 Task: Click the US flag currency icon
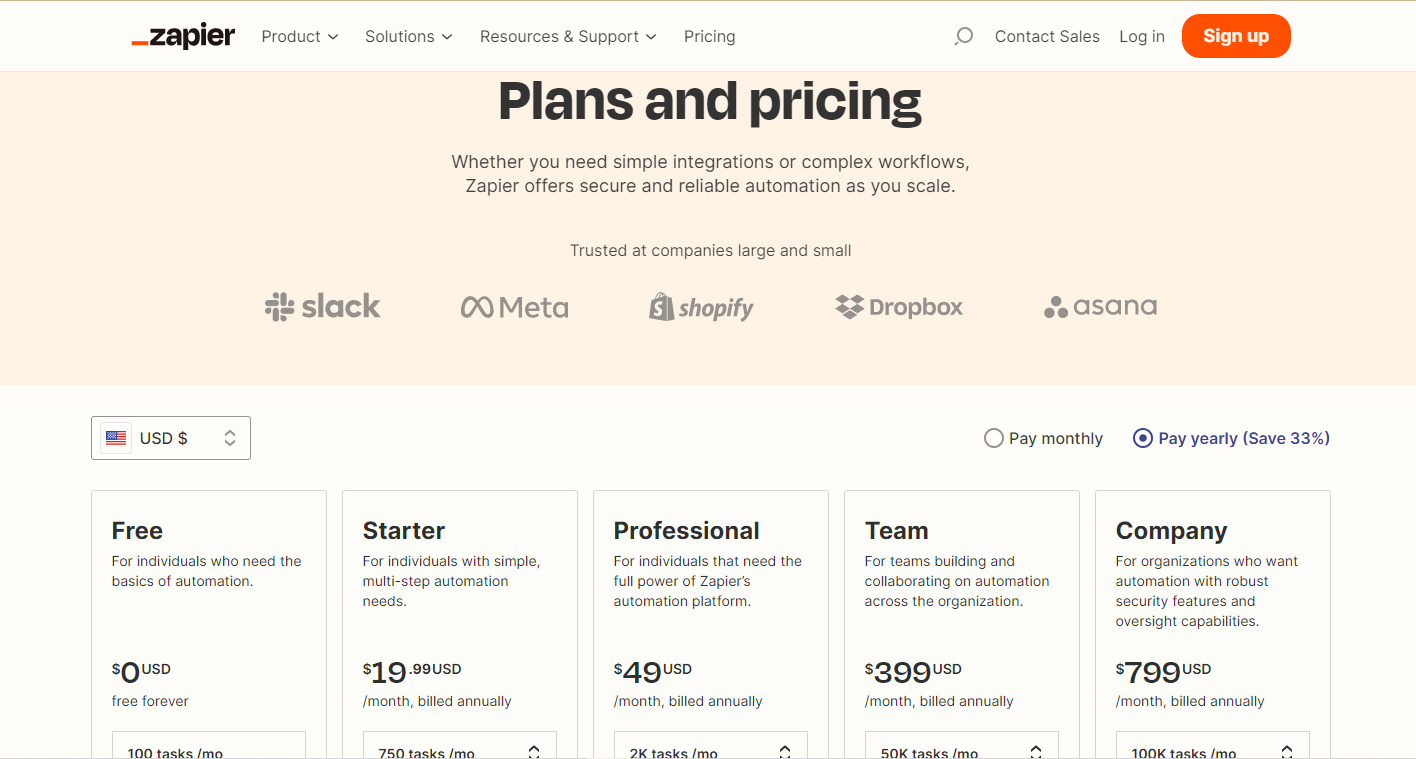pos(116,438)
